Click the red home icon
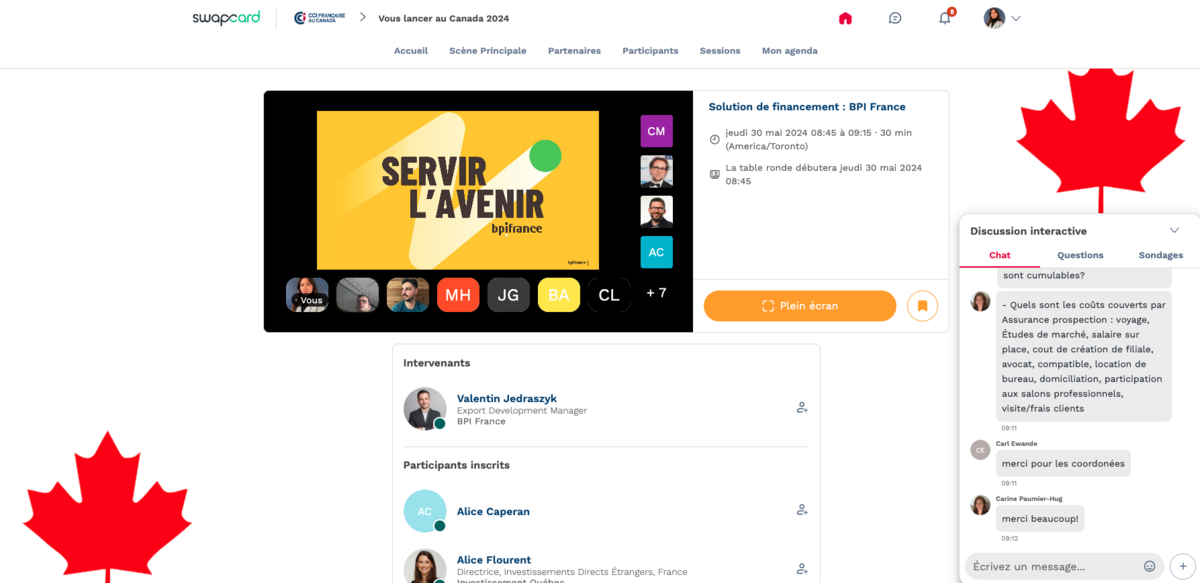 pyautogui.click(x=845, y=18)
